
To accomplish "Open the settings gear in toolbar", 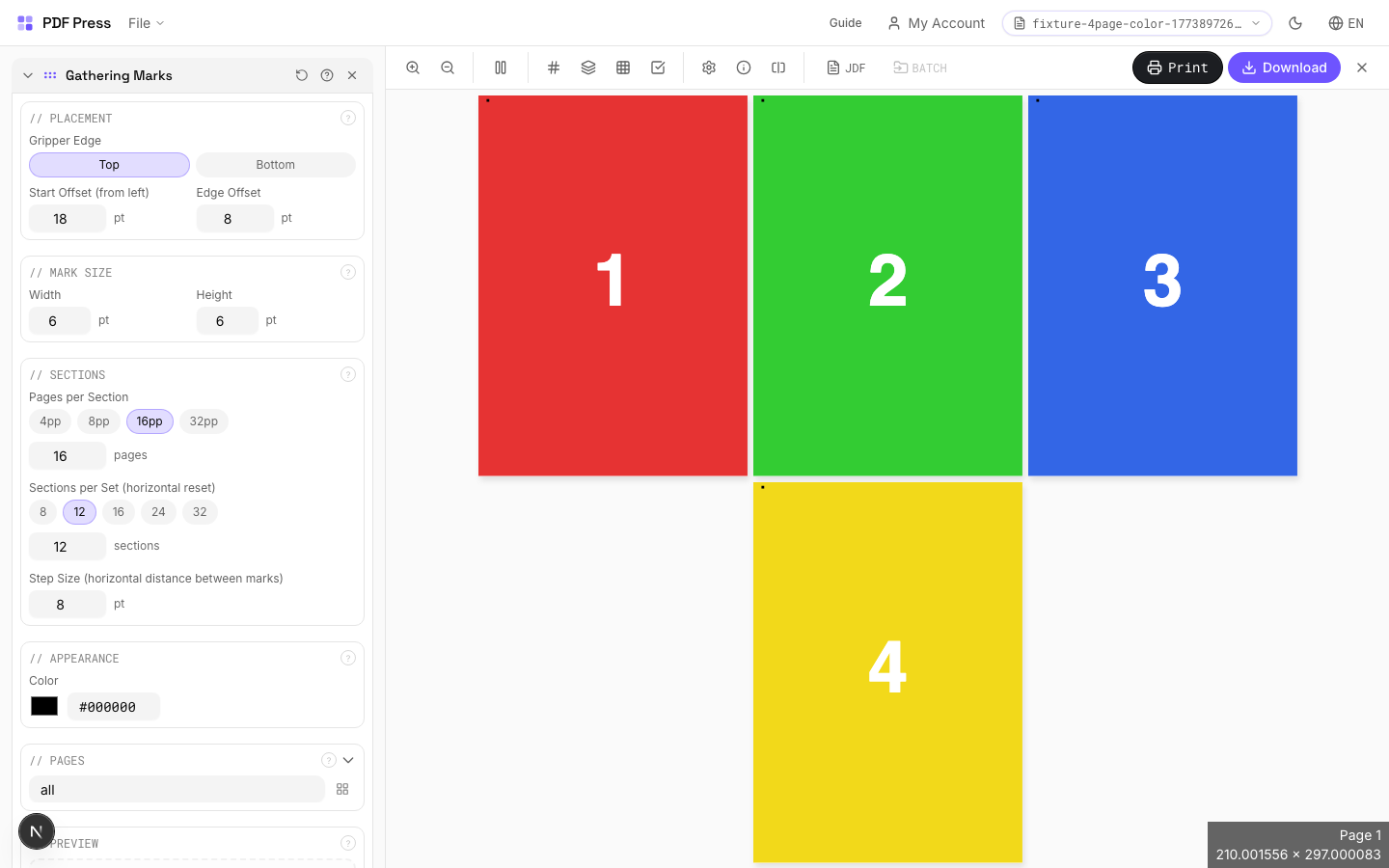I will click(709, 68).
